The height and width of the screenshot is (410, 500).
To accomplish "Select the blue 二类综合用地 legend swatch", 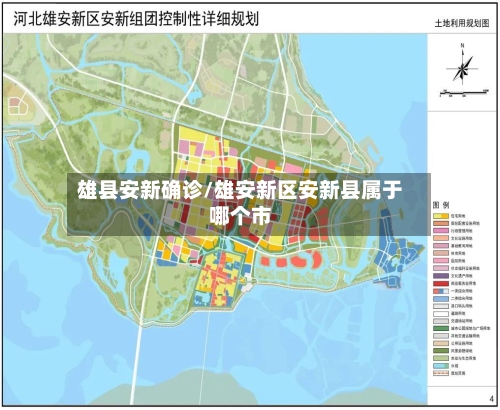I will tap(441, 299).
